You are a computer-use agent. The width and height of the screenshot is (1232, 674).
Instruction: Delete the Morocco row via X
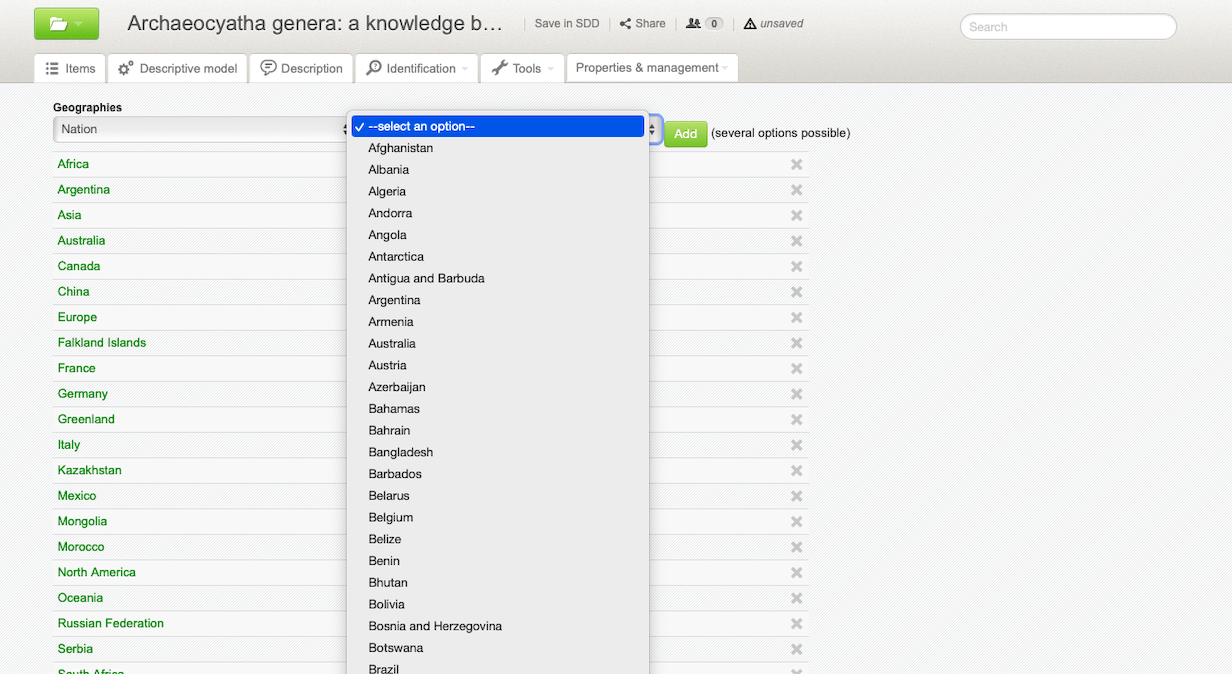pos(796,547)
